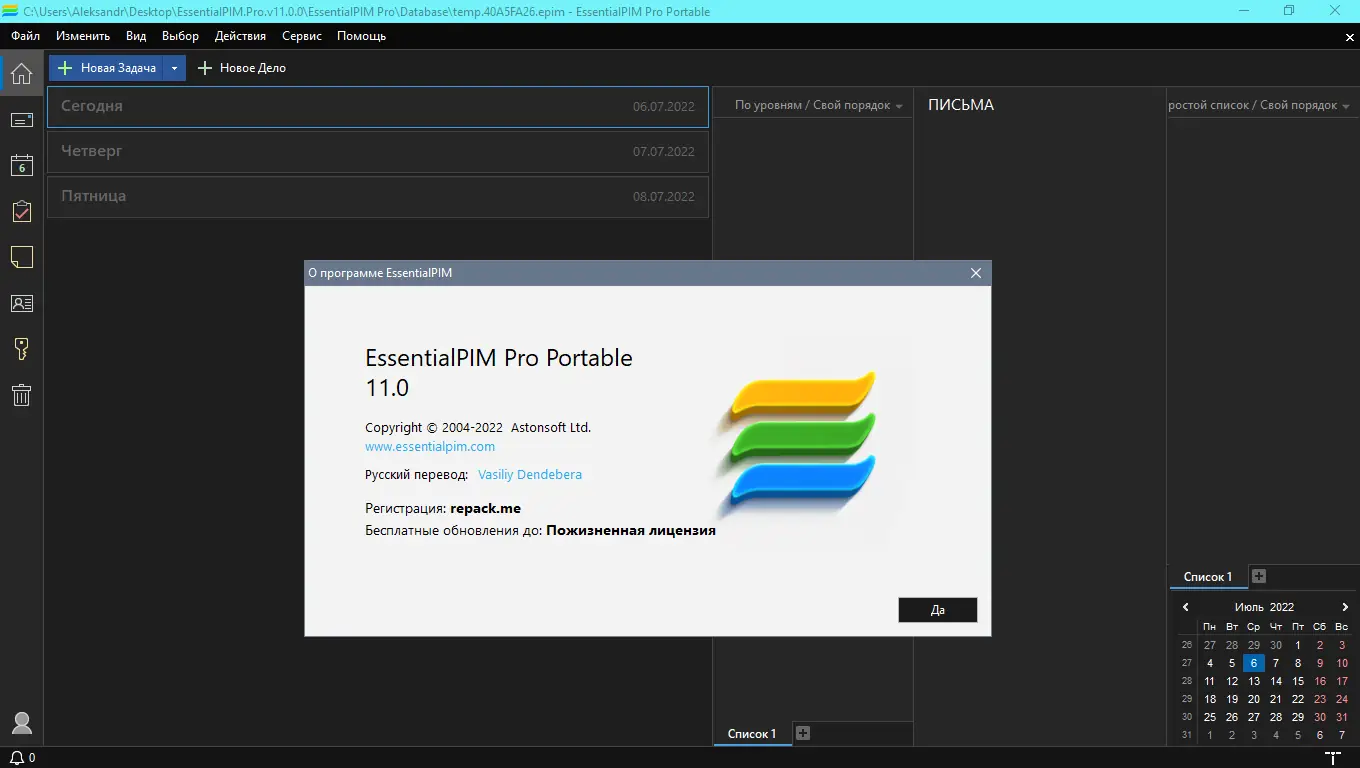Open the reminders bell icon in status bar
The image size is (1360, 768).
click(16, 758)
